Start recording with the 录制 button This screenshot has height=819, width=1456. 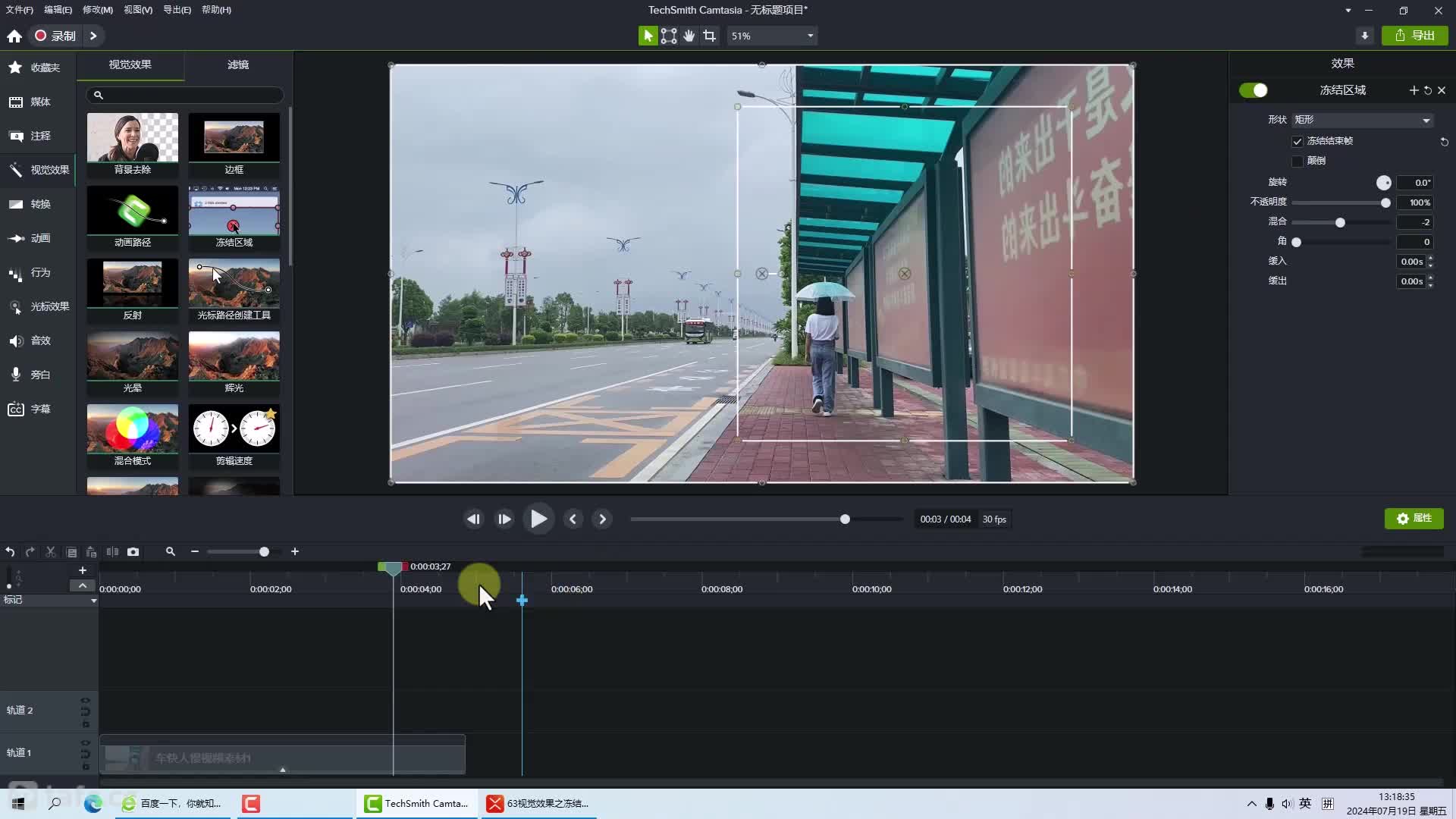(x=55, y=36)
